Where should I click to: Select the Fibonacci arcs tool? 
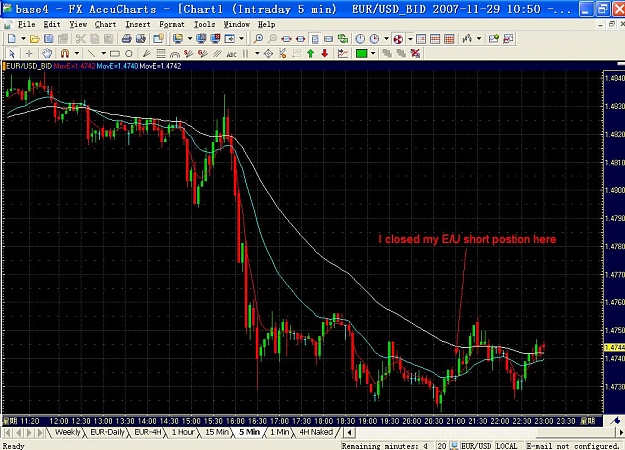175,53
